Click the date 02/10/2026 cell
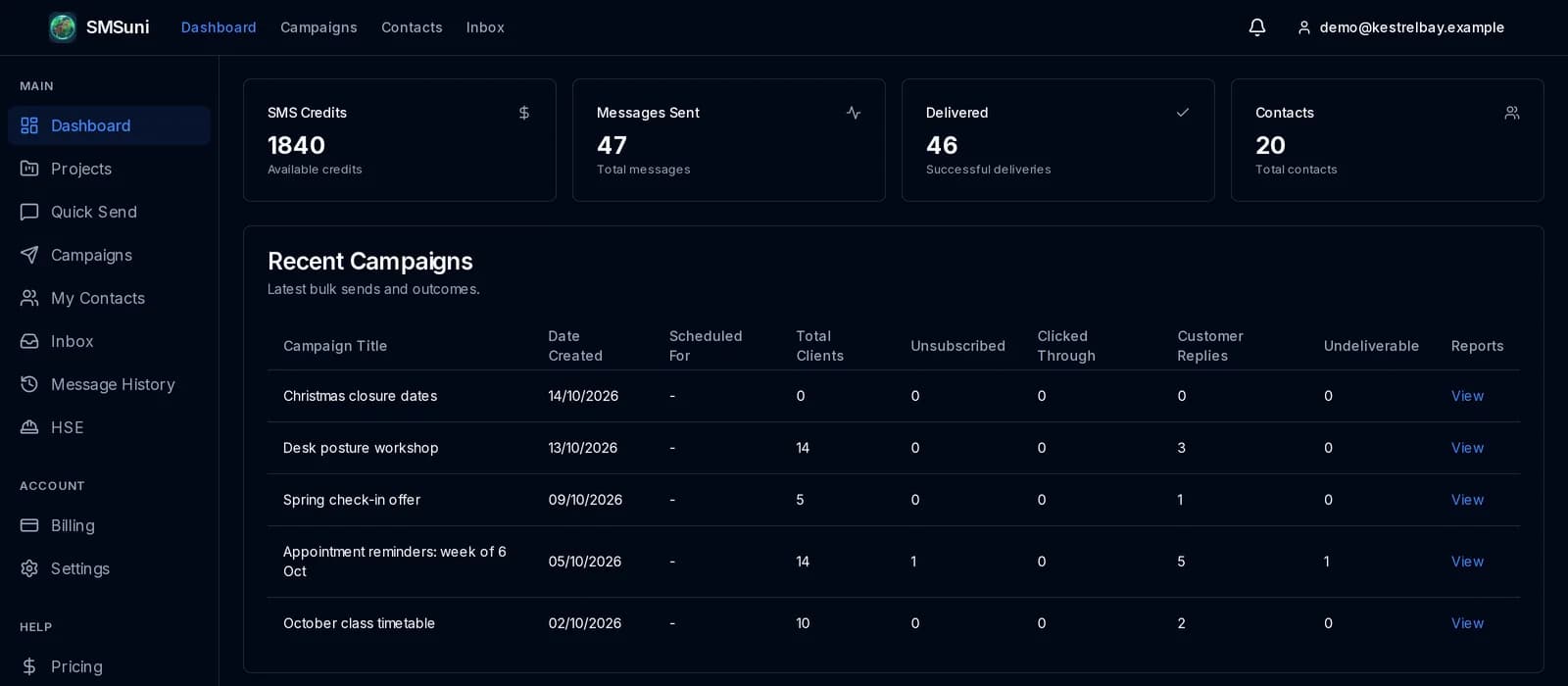 585,623
